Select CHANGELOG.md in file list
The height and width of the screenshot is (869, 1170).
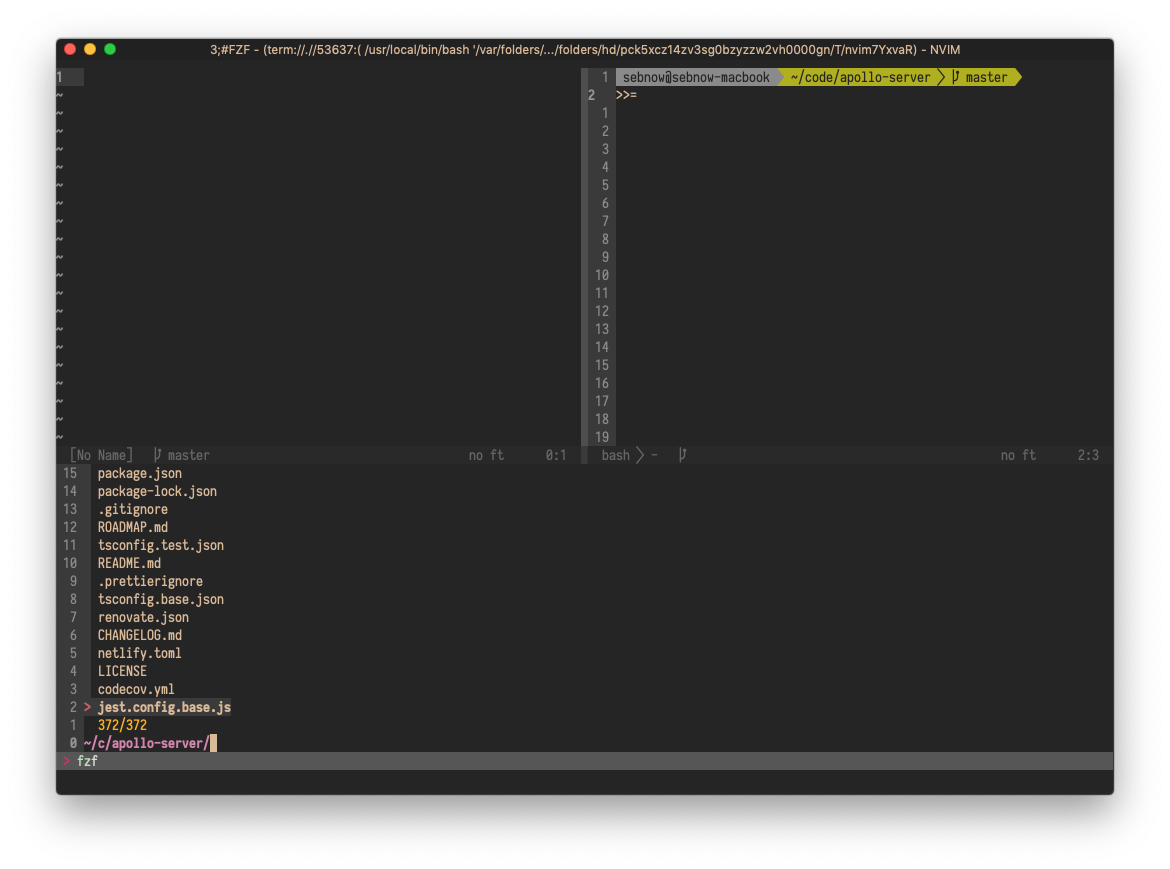140,636
